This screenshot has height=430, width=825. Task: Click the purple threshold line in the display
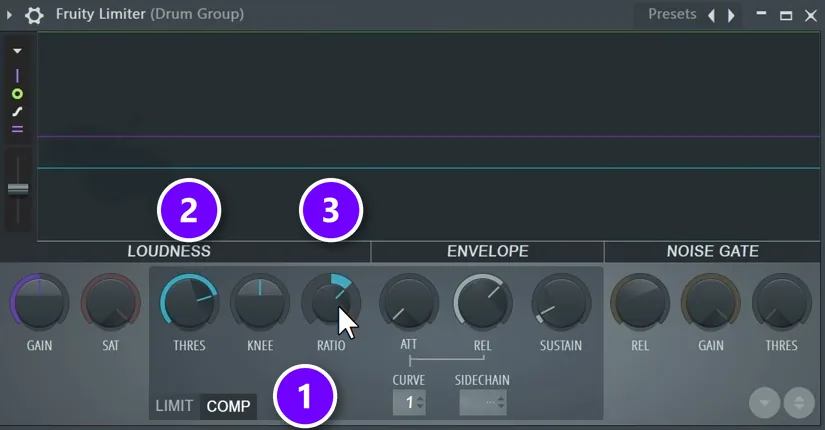429,137
